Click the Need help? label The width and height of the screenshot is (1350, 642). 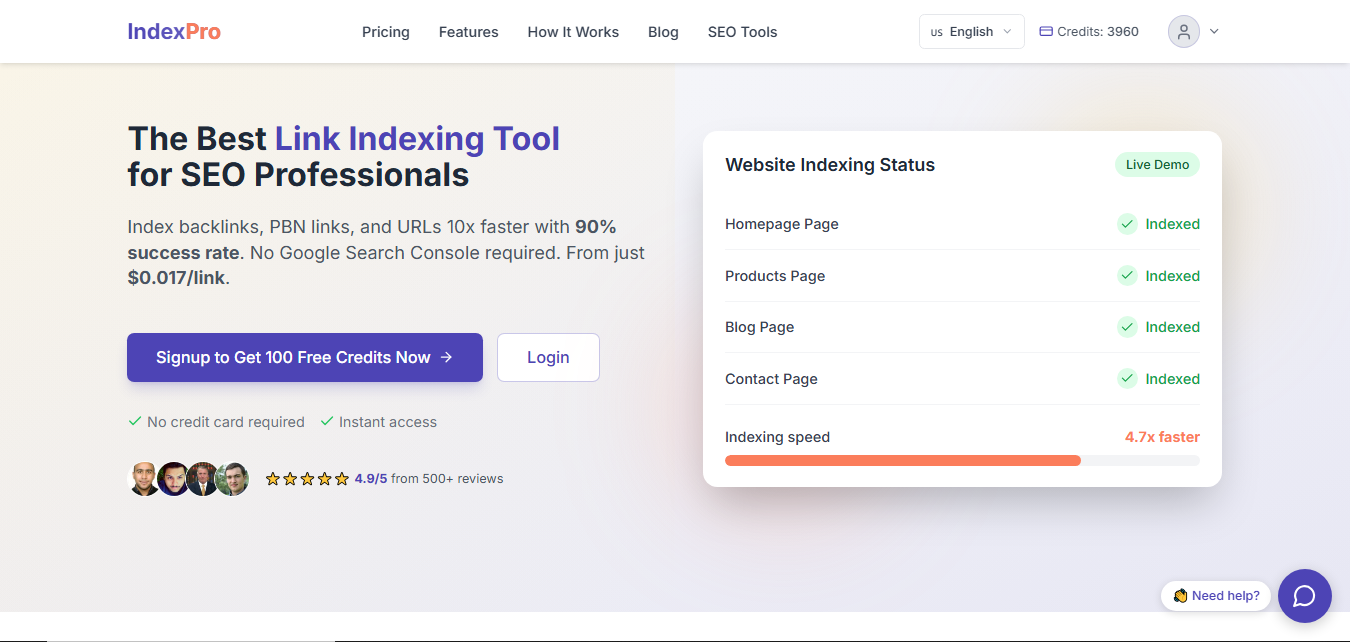[x=1216, y=596]
